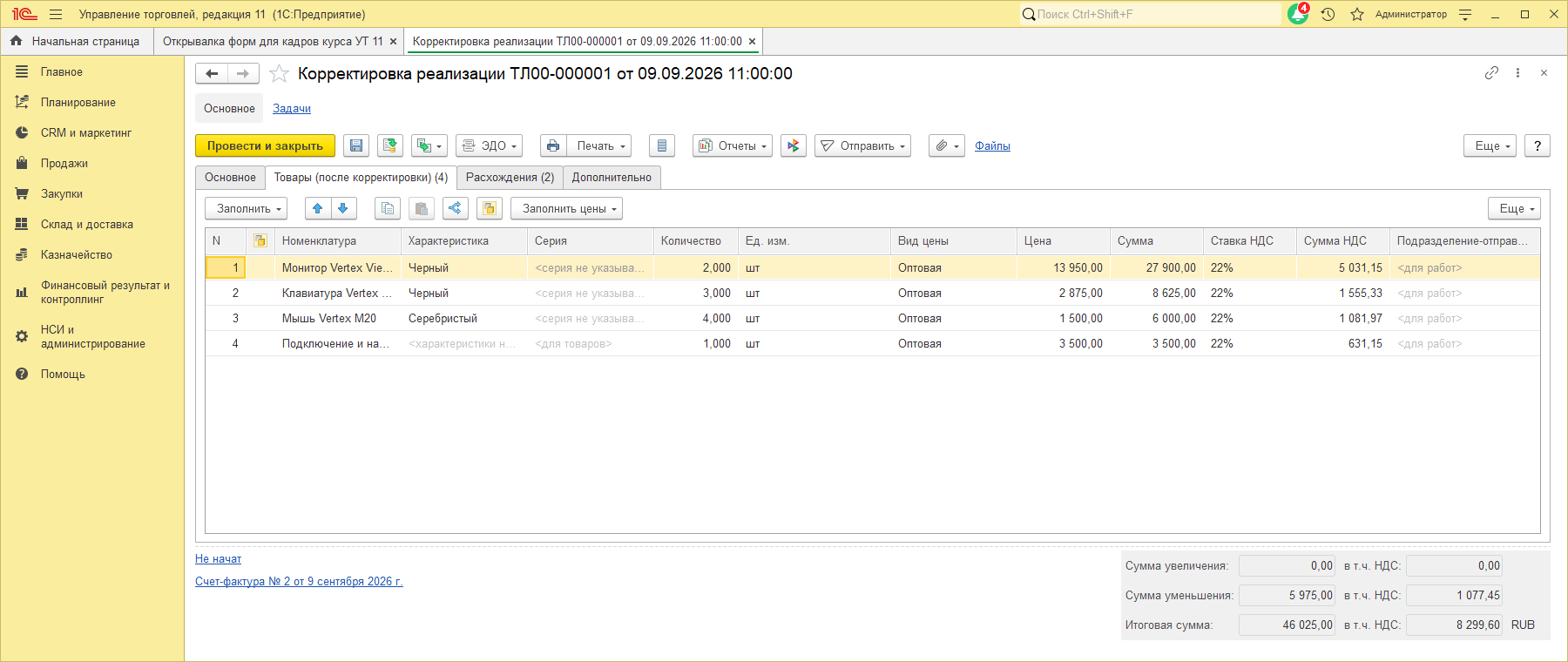
Task: Expand the Печать dropdown
Action: (599, 146)
